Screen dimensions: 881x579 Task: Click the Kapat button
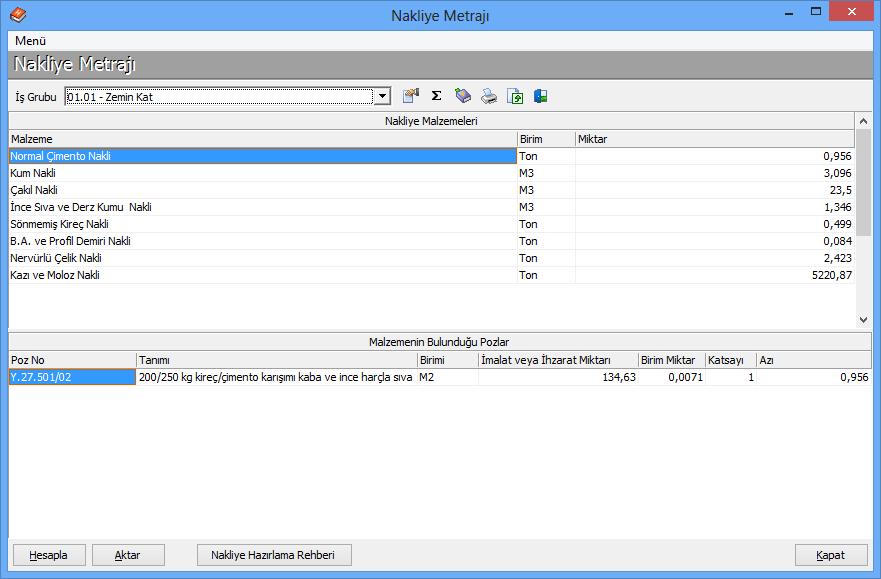coord(830,555)
